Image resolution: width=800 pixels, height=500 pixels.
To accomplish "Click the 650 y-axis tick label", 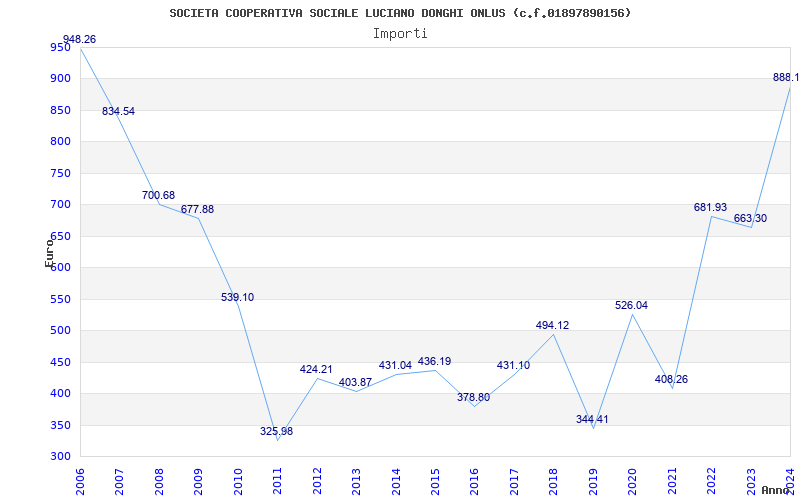I will tap(60, 236).
